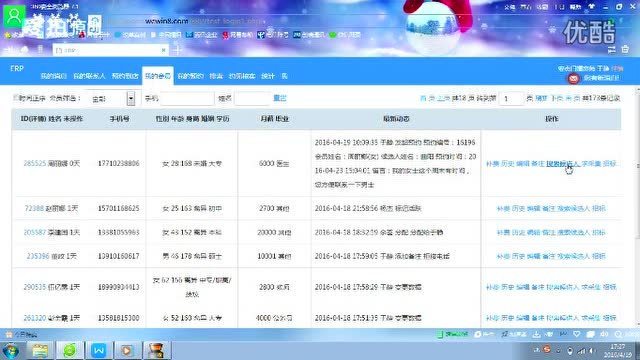Select the active 我的会员 tab
The image size is (640, 360).
158,76
